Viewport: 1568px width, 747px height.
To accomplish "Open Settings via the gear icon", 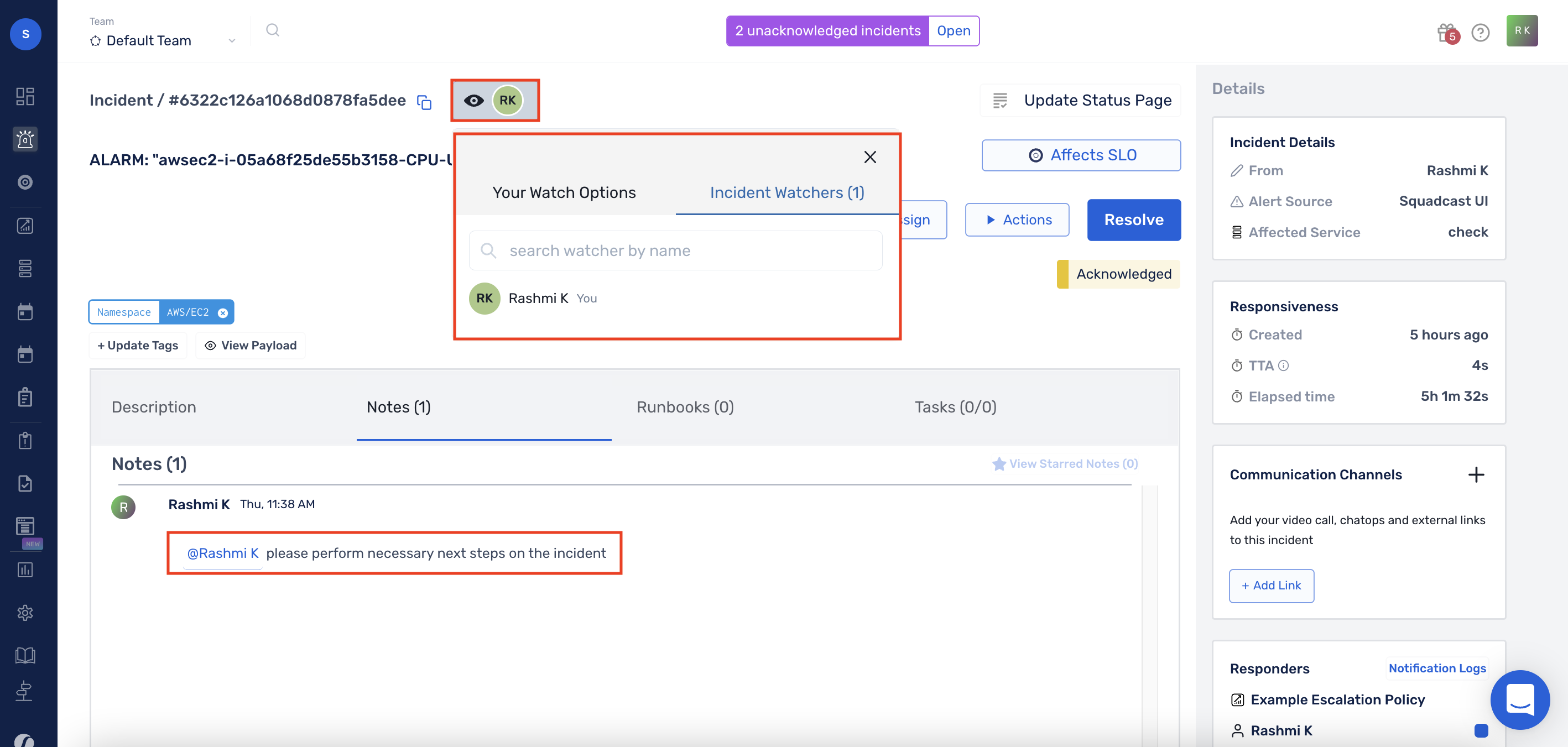I will (25, 613).
